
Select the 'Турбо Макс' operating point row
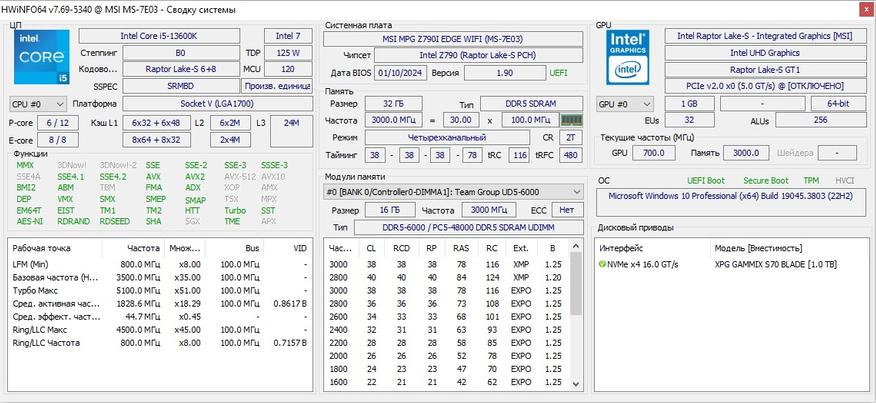point(161,291)
